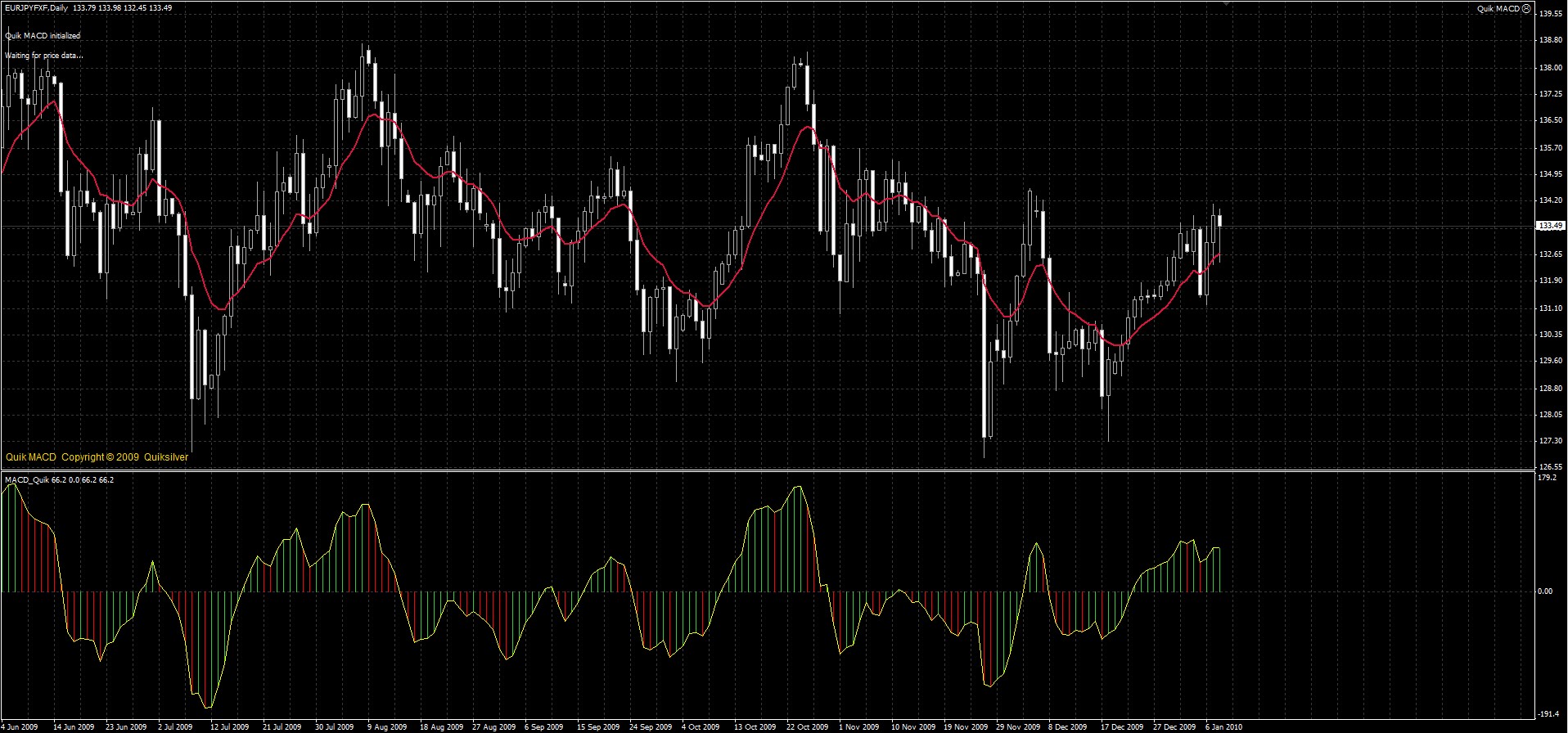Viewport: 1568px width, 733px height.
Task: Click the 1 Nov 2009 date label
Action: 858,726
